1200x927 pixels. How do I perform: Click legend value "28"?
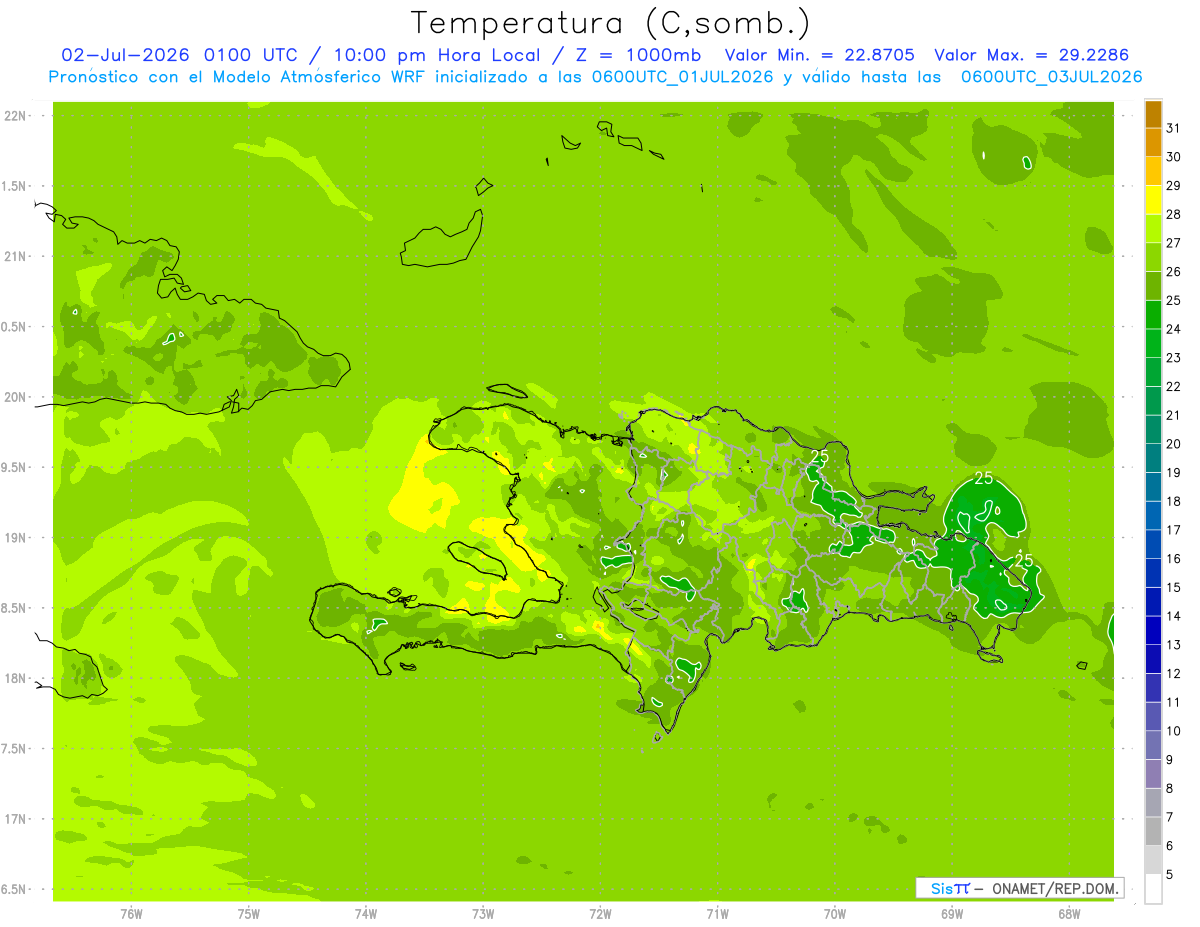(1174, 214)
